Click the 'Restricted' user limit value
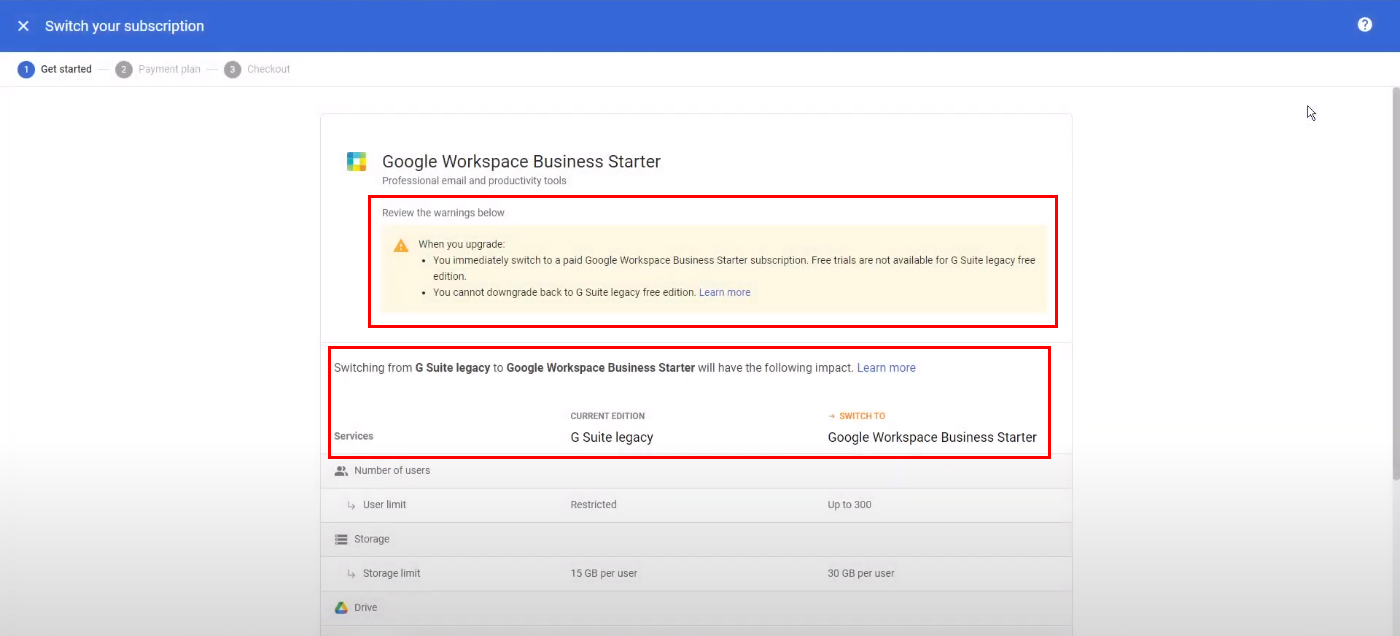This screenshot has width=1400, height=636. 593,505
